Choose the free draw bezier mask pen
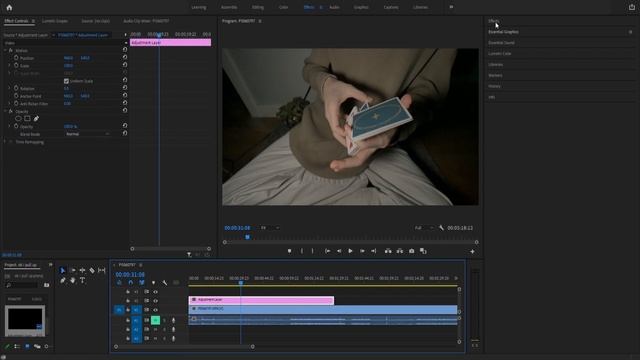Image resolution: width=640 pixels, height=360 pixels. tap(36, 119)
